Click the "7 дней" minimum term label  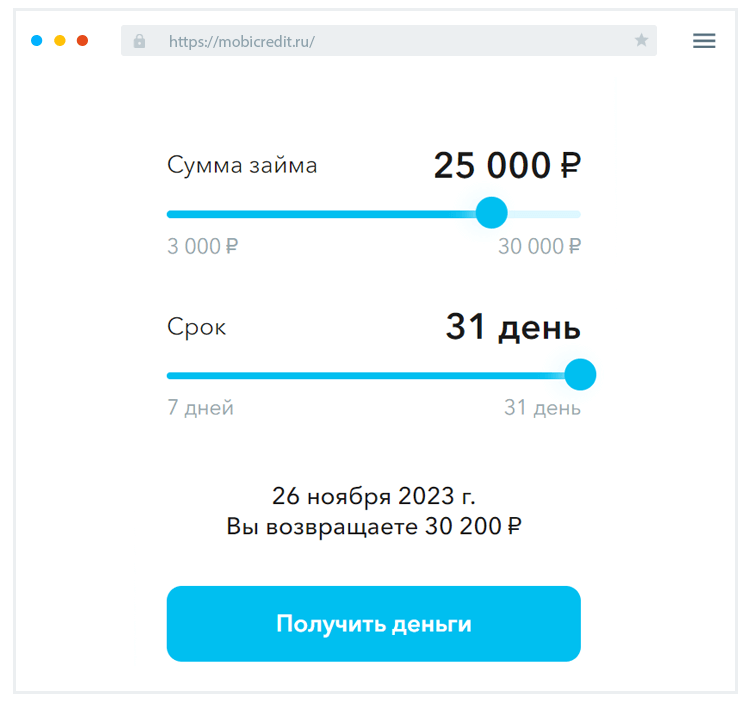[x=200, y=408]
